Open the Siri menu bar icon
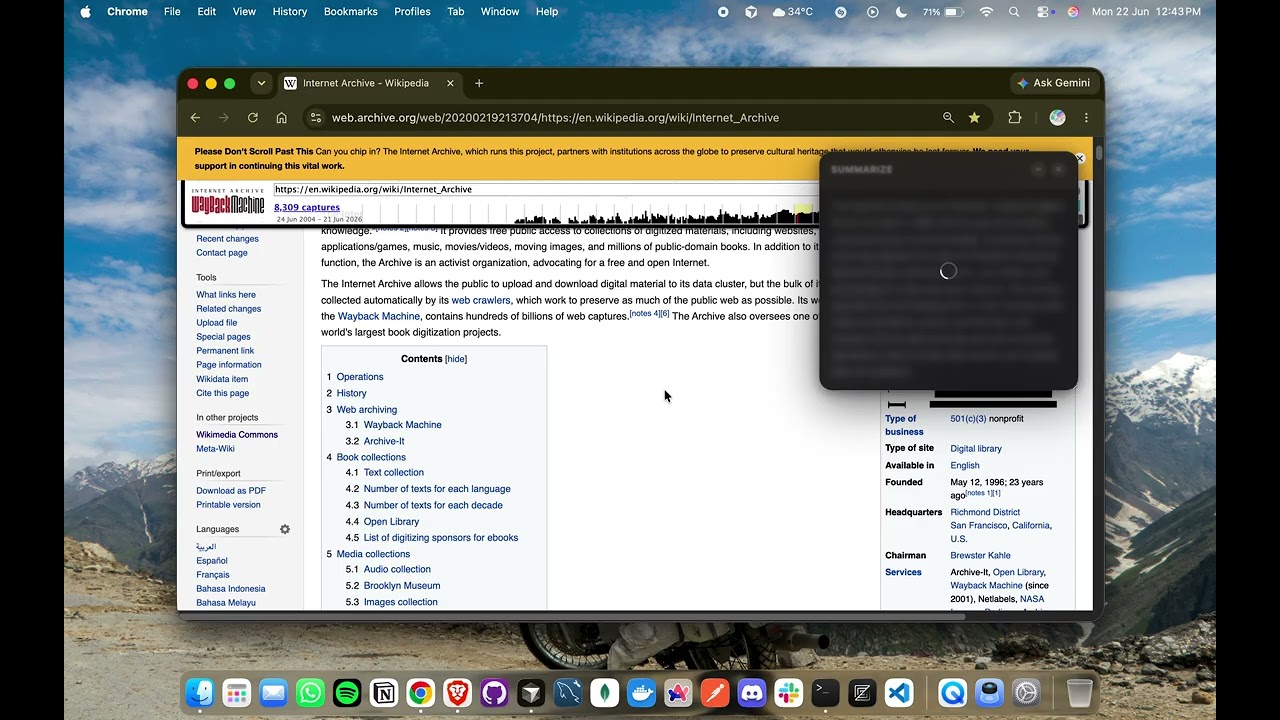1280x720 pixels. [x=1072, y=12]
